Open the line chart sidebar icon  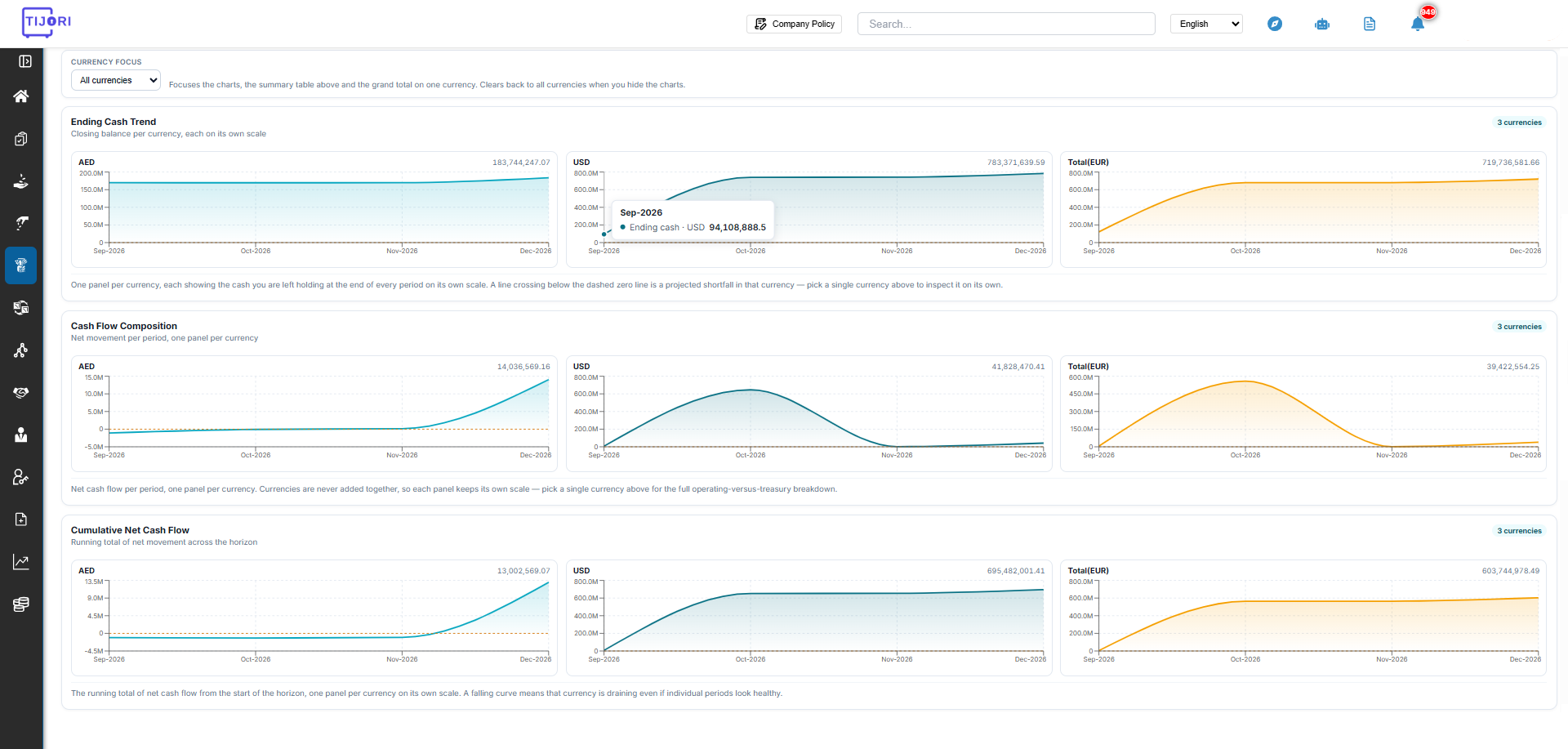tap(21, 562)
